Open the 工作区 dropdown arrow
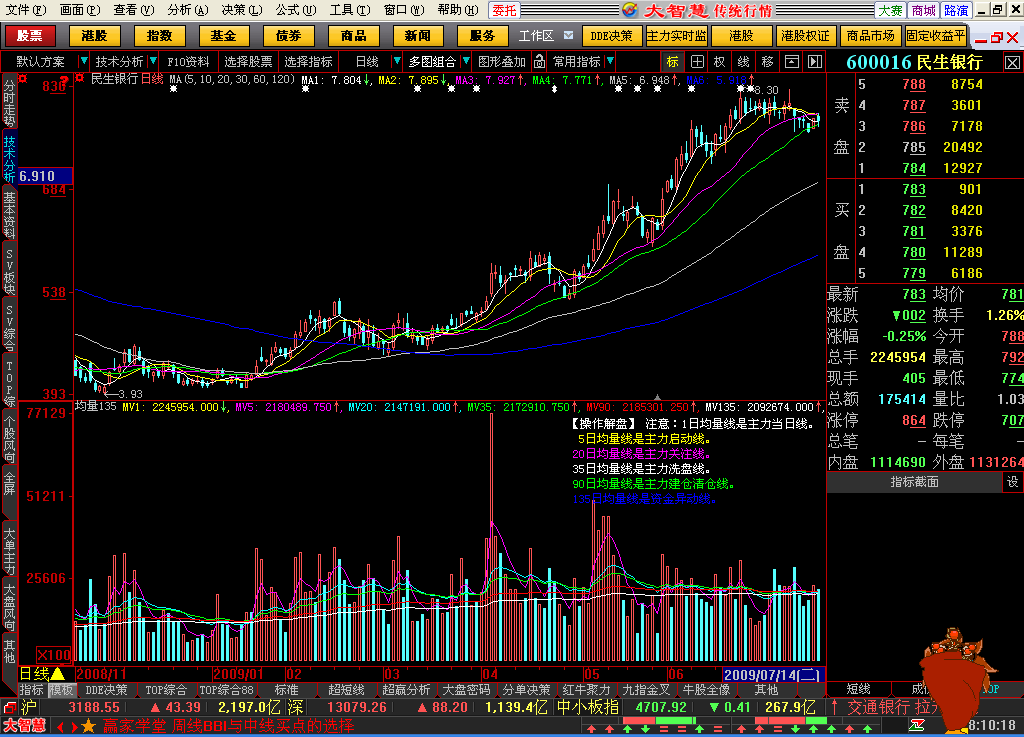The width and height of the screenshot is (1024, 737). pos(569,35)
